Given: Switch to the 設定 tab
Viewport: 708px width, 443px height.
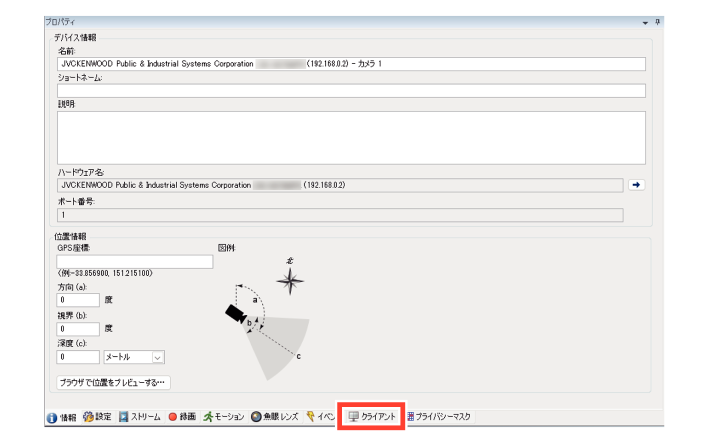Looking at the screenshot, I should point(98,417).
